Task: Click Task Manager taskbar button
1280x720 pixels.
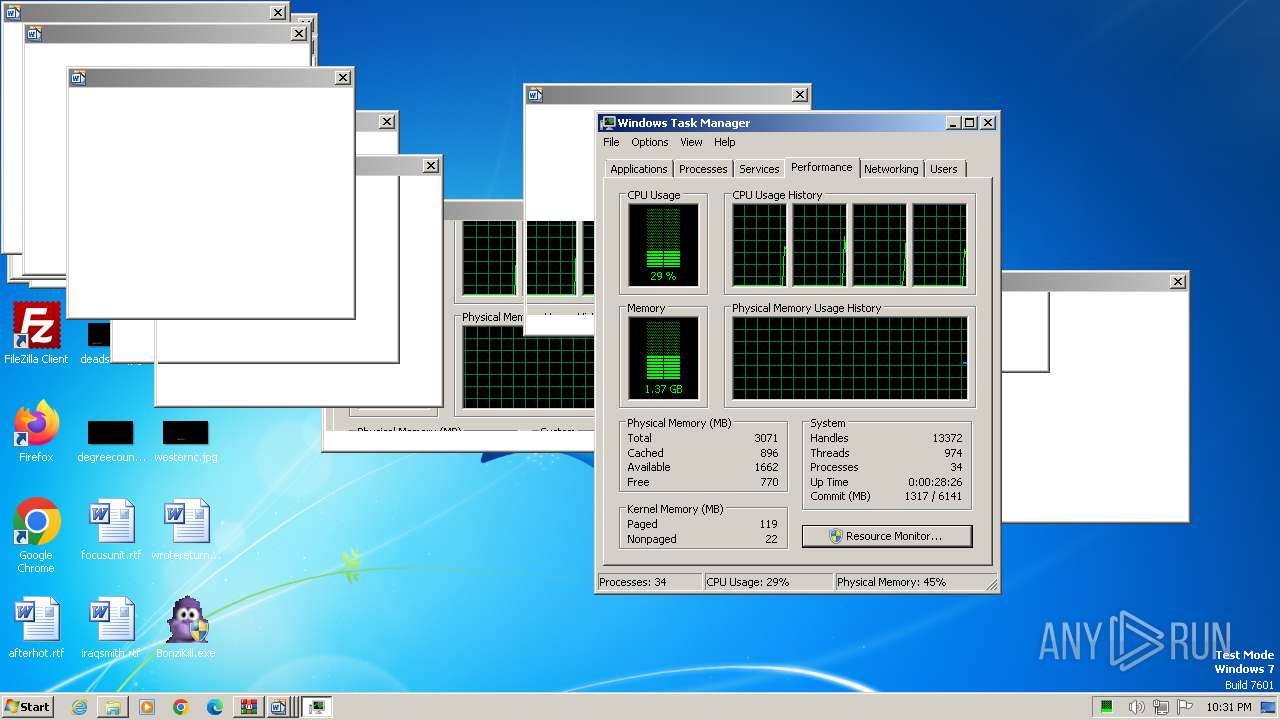Action: coord(316,707)
